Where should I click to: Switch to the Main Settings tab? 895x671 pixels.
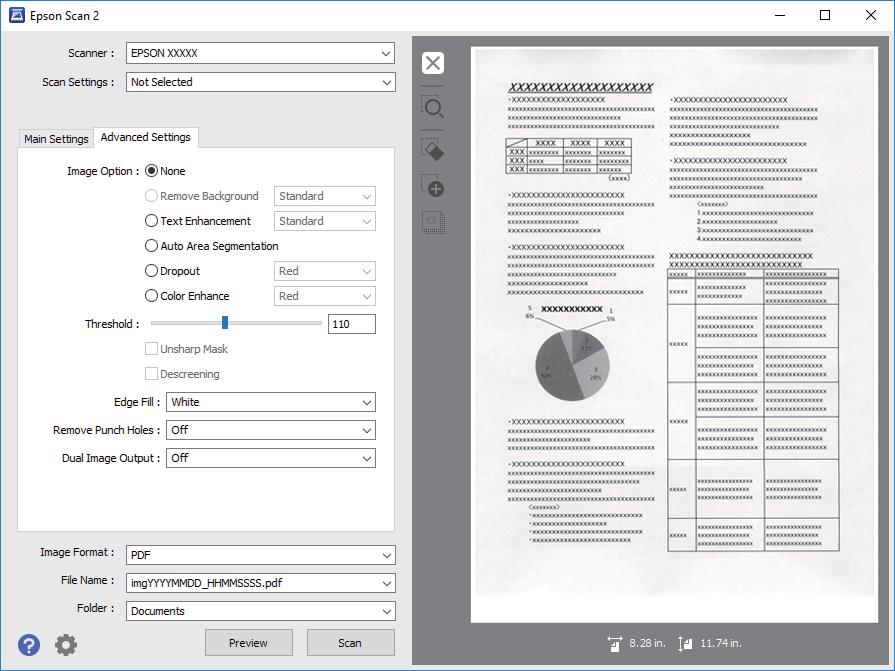(56, 139)
